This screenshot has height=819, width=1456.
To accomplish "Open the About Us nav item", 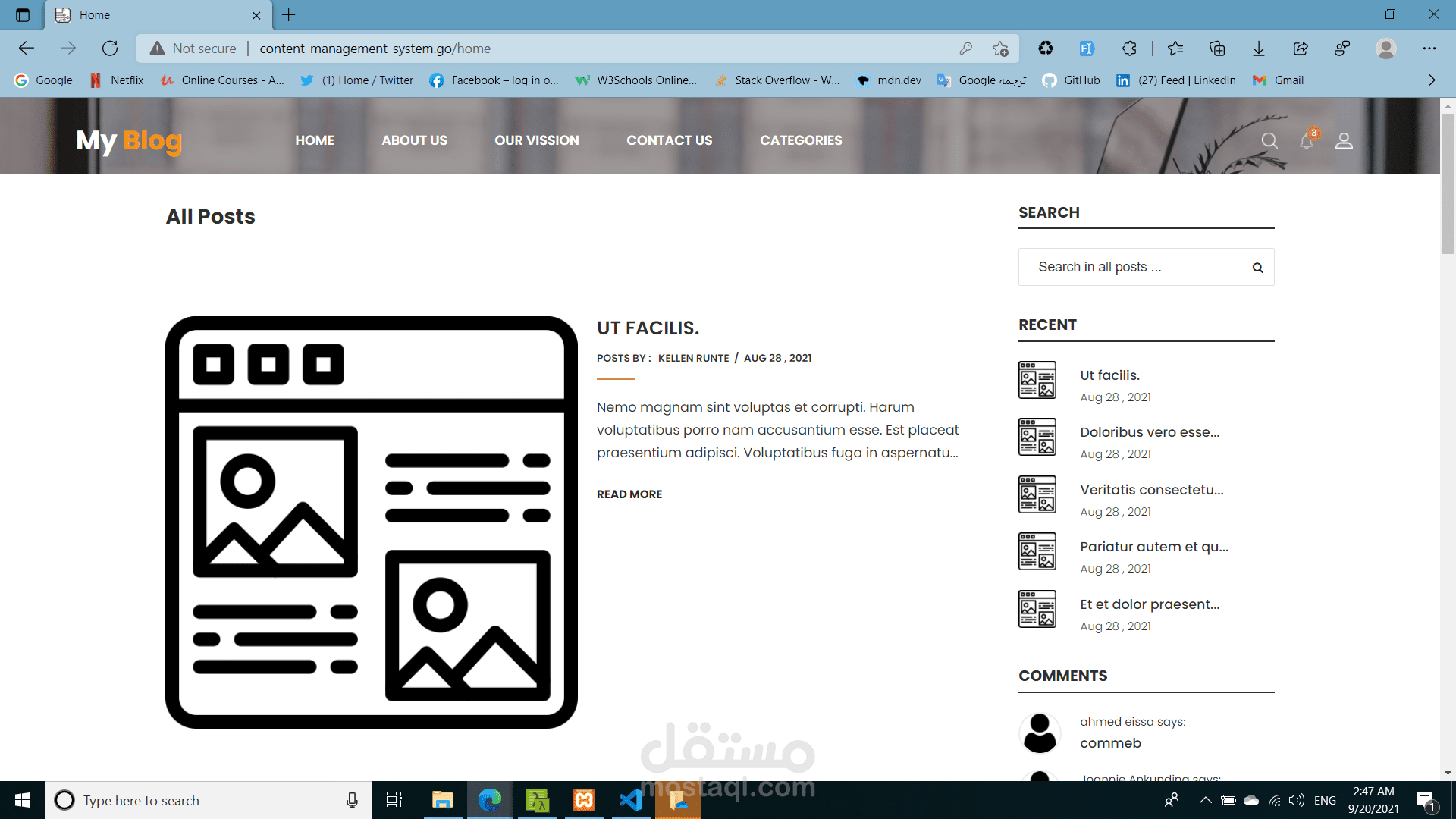I will click(x=414, y=140).
